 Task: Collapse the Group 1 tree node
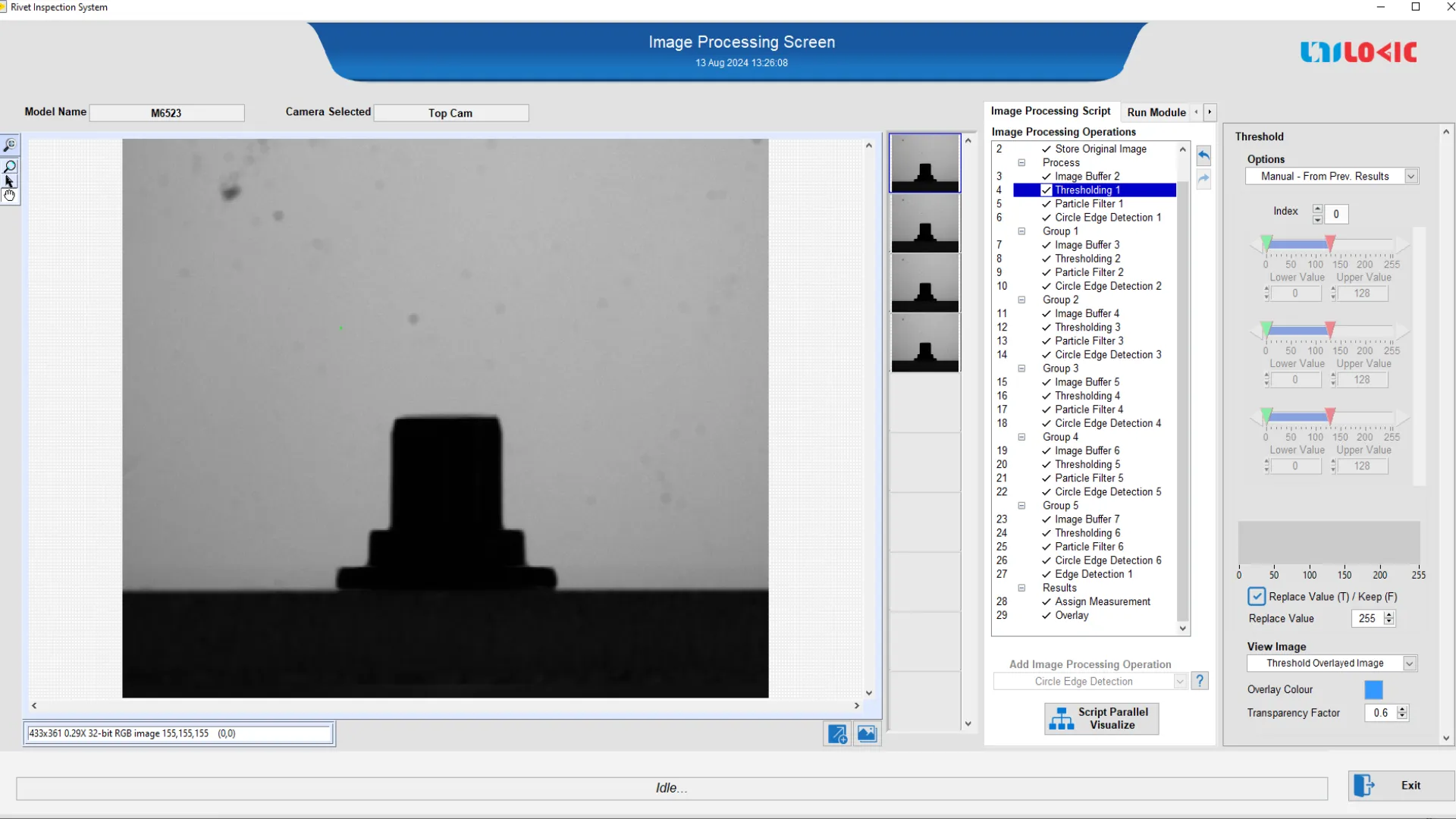[1021, 231]
